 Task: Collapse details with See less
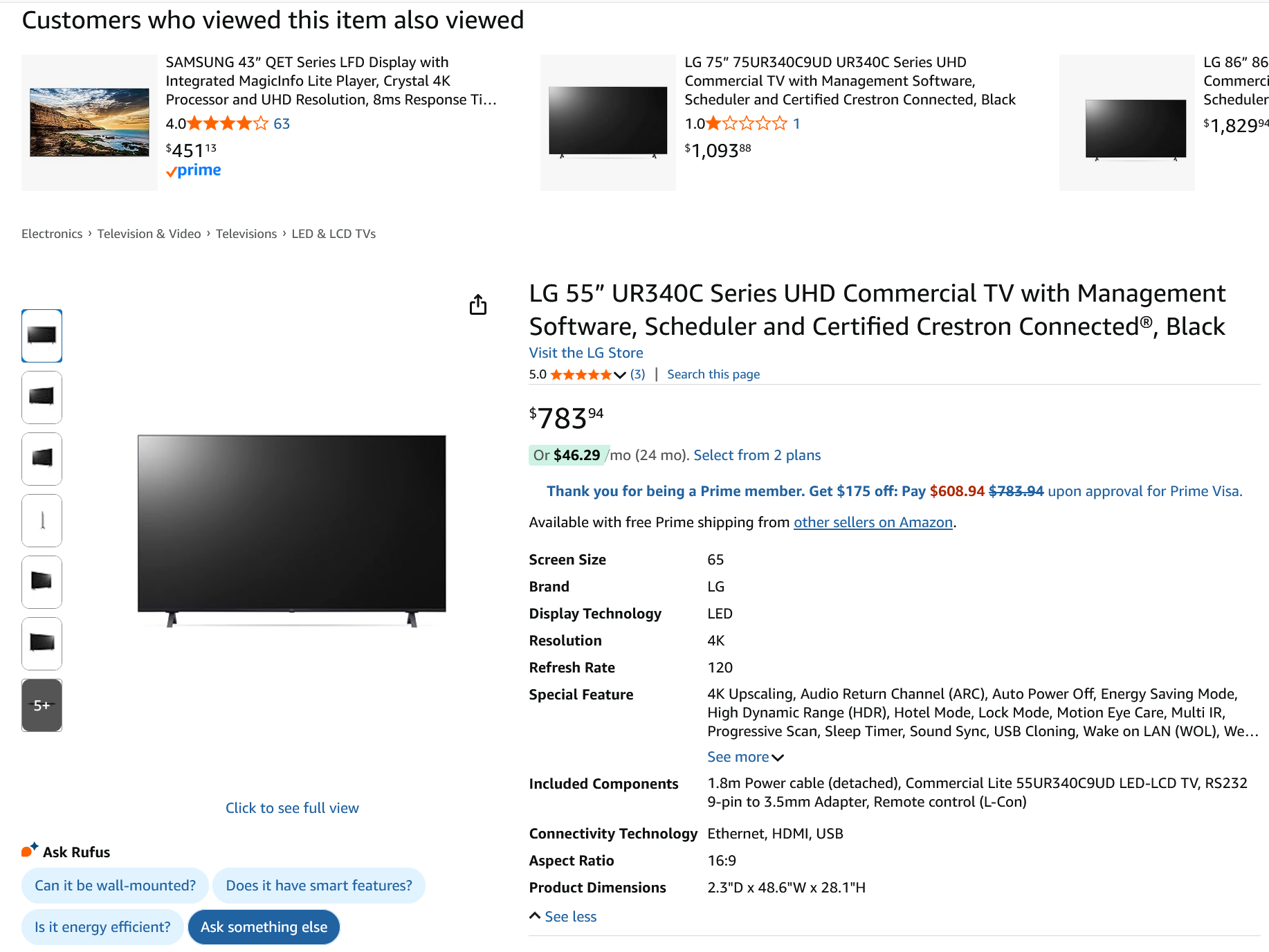pos(563,917)
